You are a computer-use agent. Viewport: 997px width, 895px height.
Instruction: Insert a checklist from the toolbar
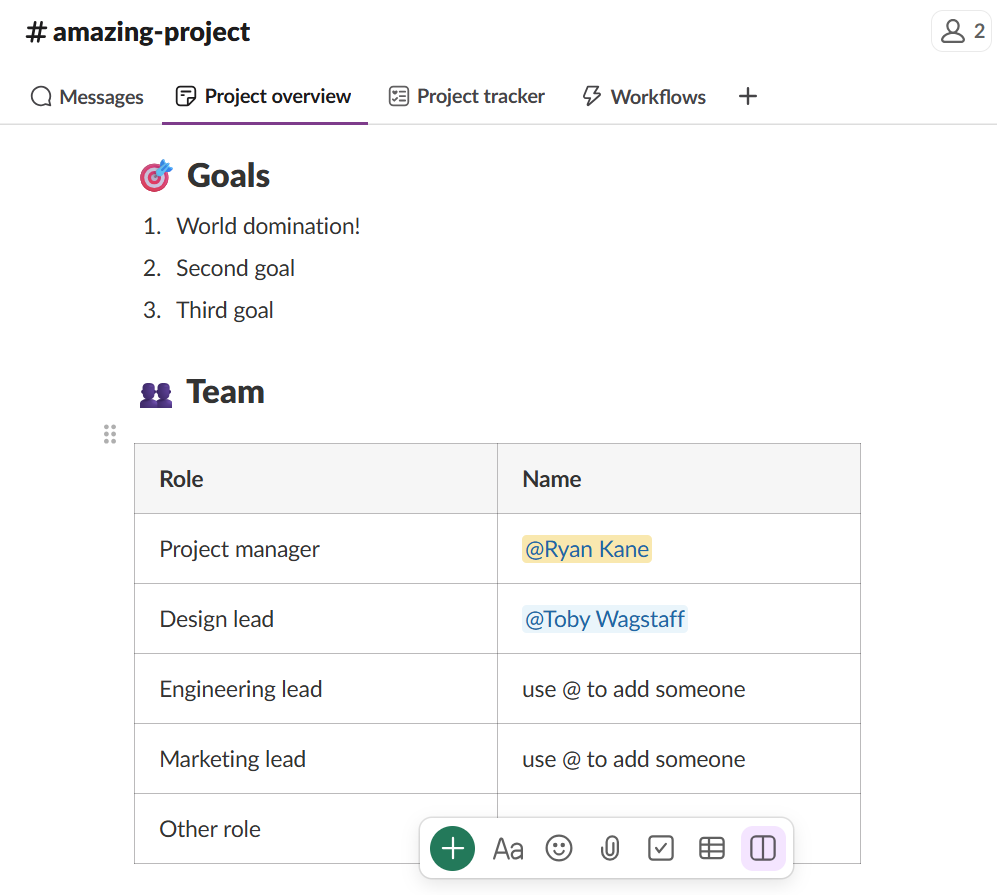[x=661, y=849]
